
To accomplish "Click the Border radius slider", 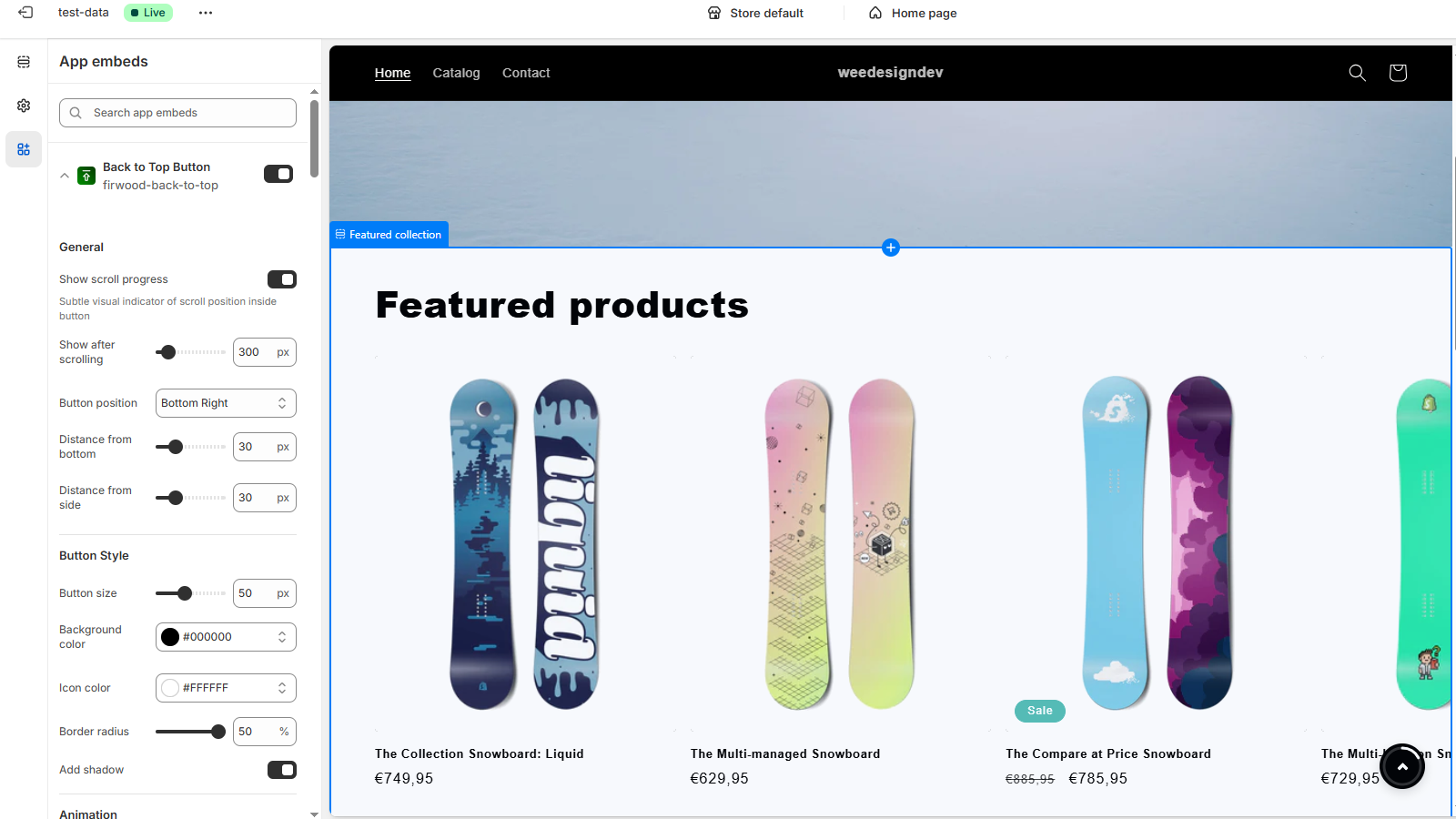I will [x=190, y=732].
